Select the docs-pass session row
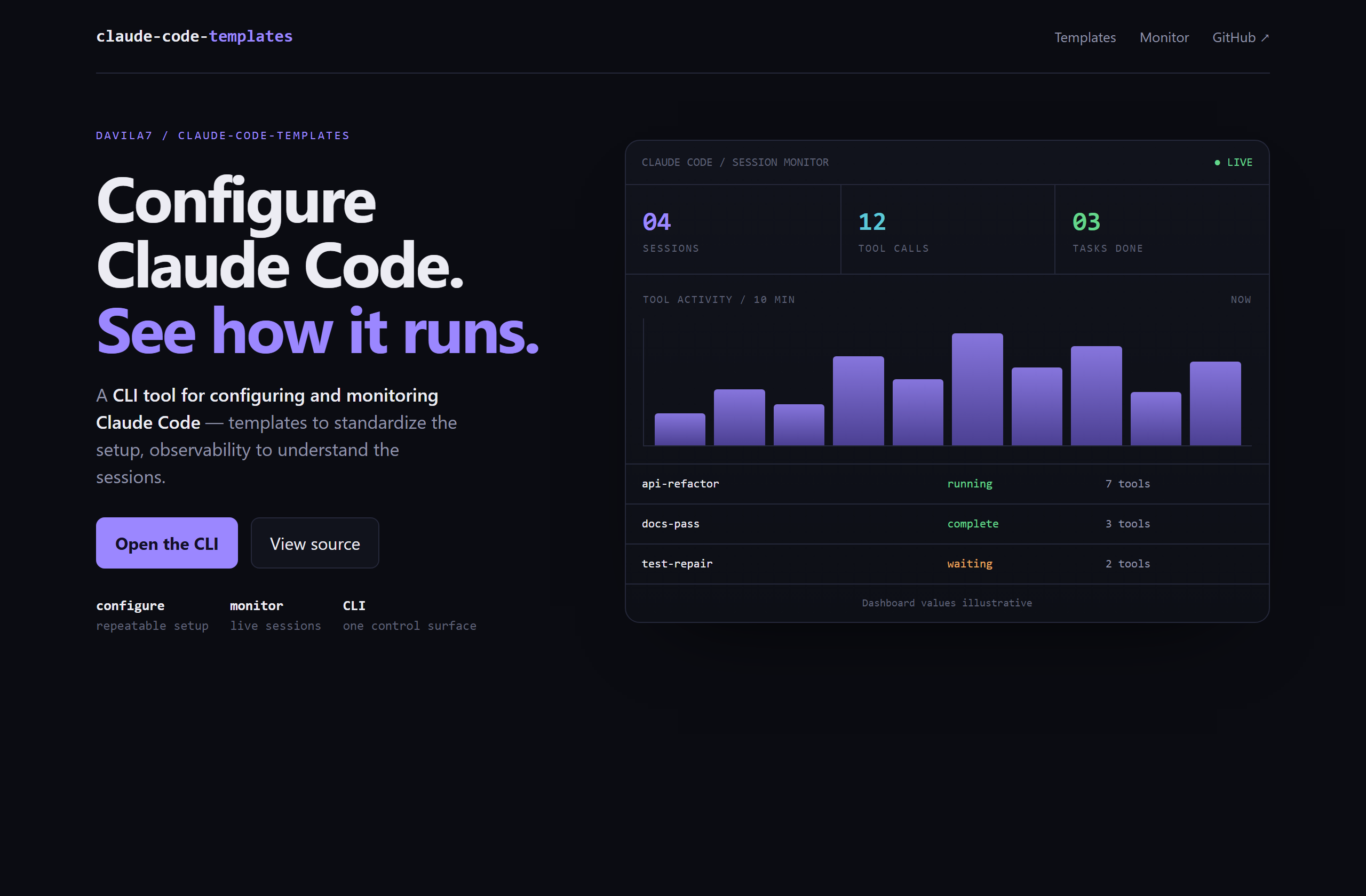 coord(947,524)
